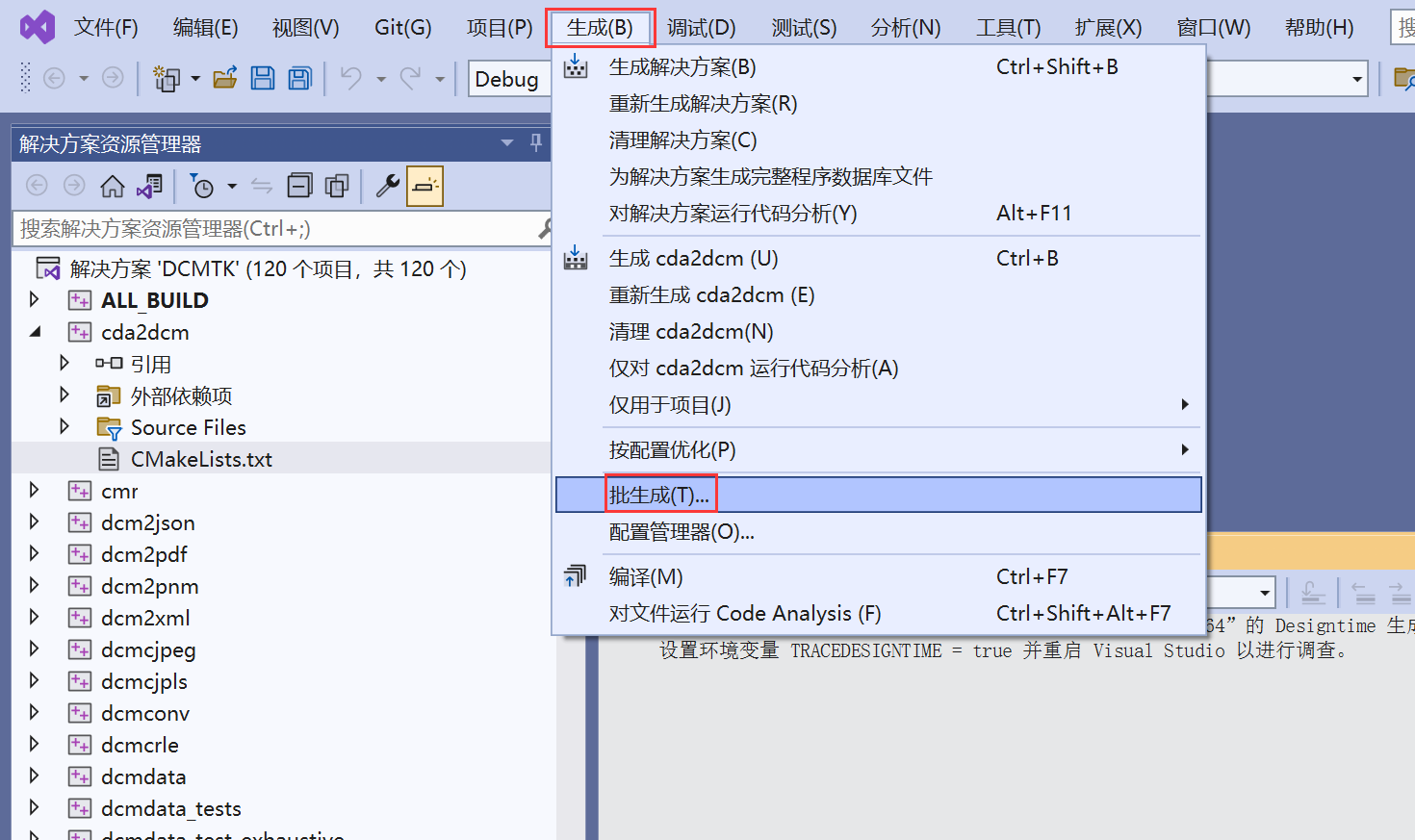Open the new project icon dropdown arrow
Viewport: 1415px width, 840px height.
[195, 79]
